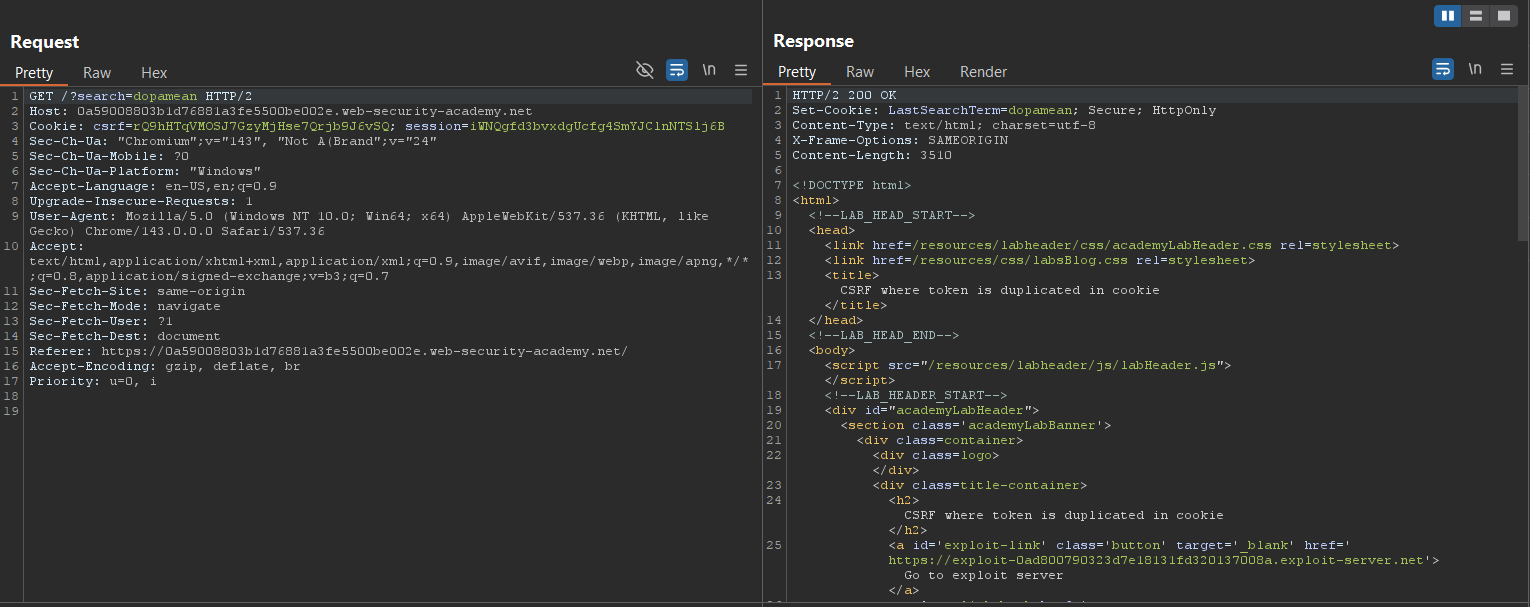Open the Request panel options menu

[x=741, y=70]
